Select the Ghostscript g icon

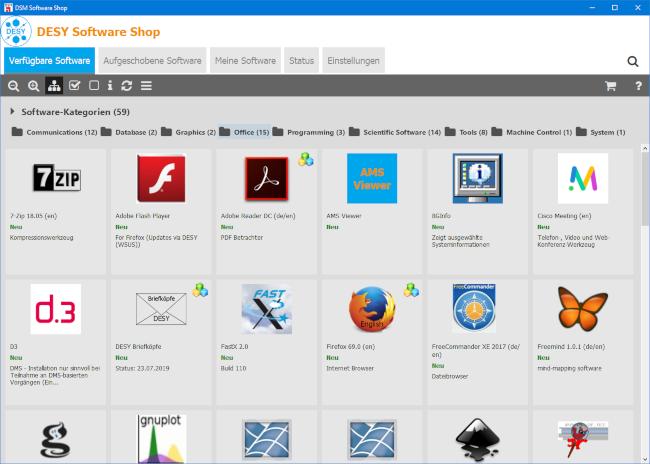[x=56, y=440]
